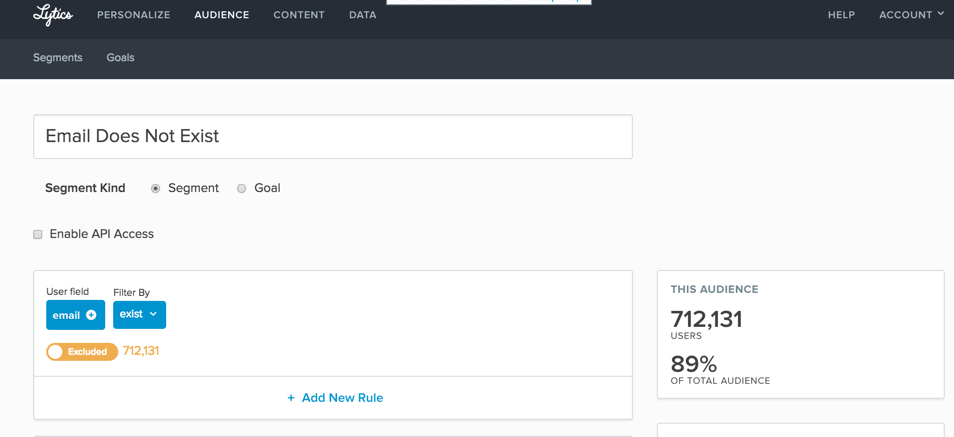The height and width of the screenshot is (437, 954).
Task: Open the ACCOUNT dropdown menu
Action: 911,15
